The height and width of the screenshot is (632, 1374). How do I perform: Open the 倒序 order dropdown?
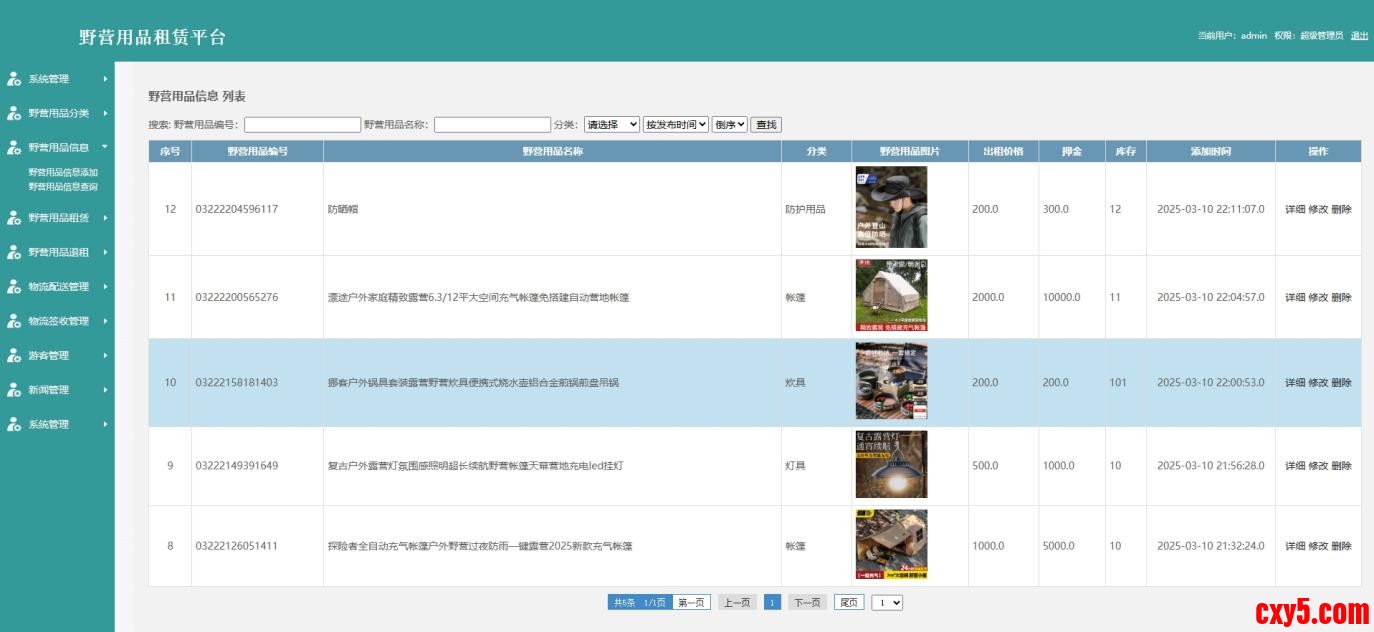pos(729,125)
